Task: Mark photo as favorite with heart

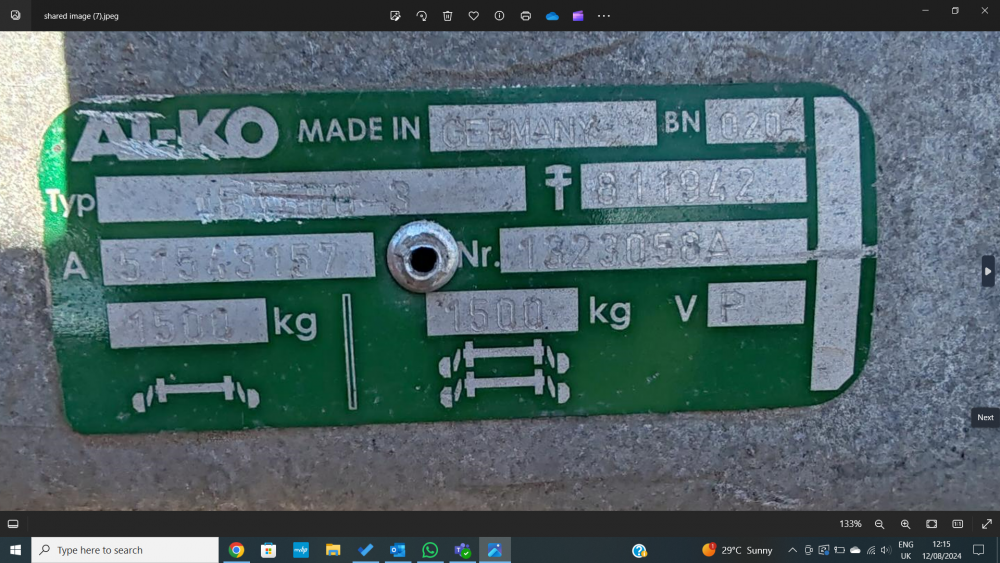Action: click(x=474, y=16)
